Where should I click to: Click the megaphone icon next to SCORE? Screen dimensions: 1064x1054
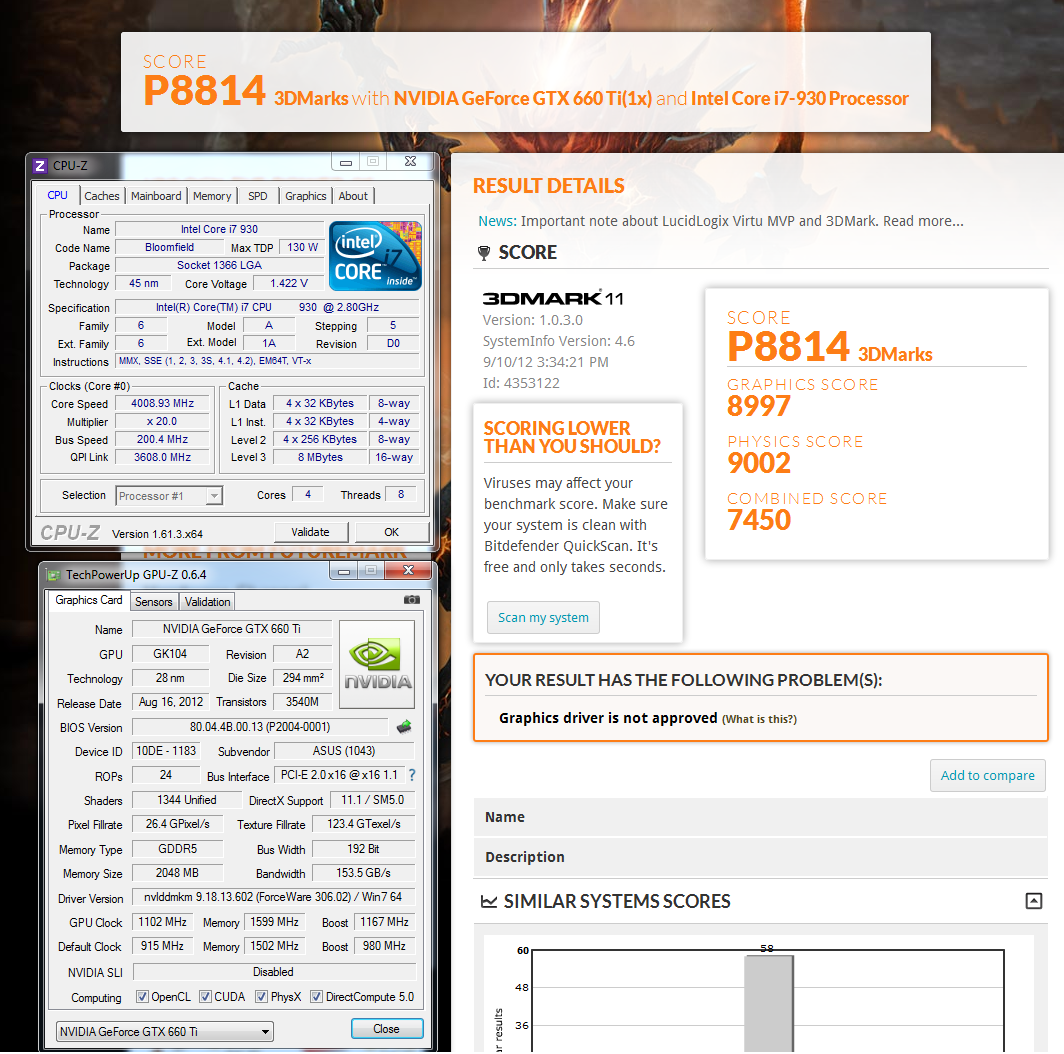click(x=484, y=252)
